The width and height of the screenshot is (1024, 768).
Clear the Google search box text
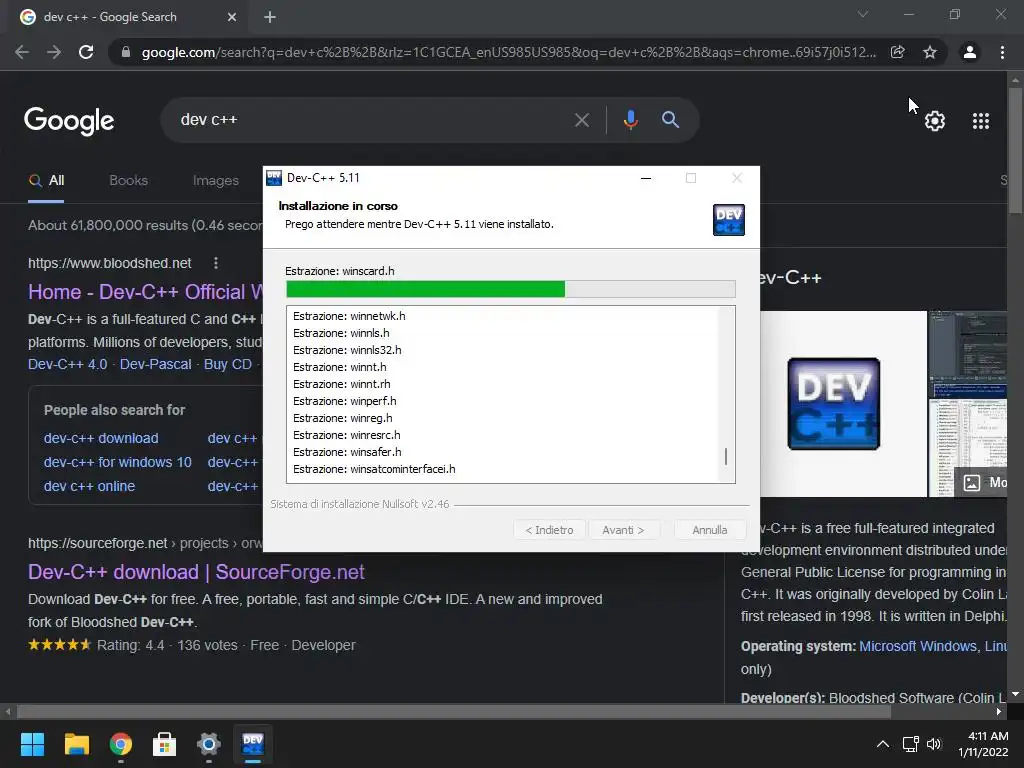pos(582,120)
